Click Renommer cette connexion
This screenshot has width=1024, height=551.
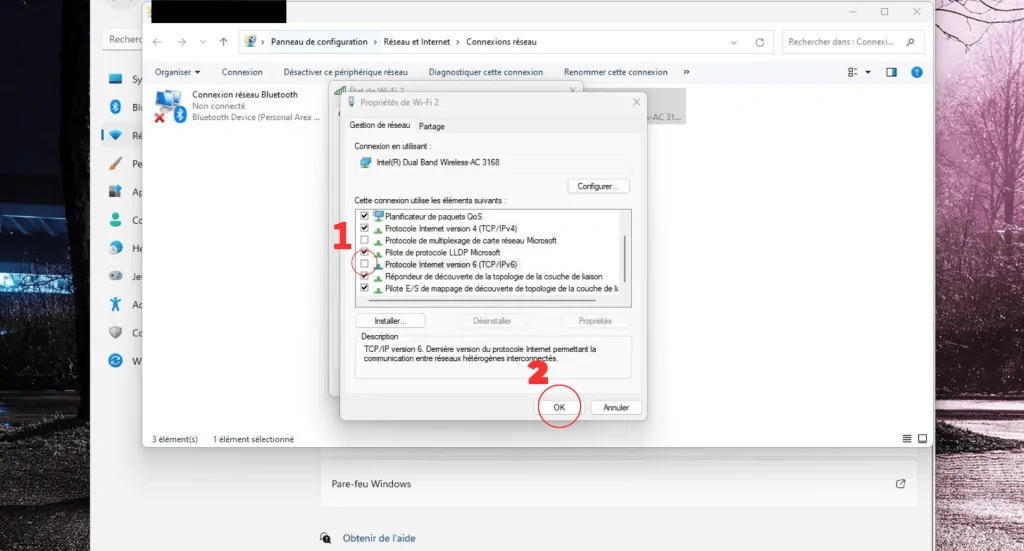(x=616, y=72)
